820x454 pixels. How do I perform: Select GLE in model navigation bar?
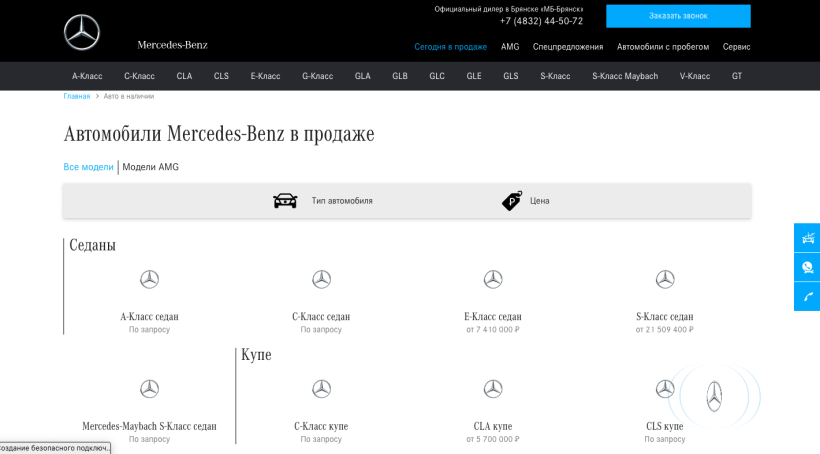pyautogui.click(x=474, y=76)
